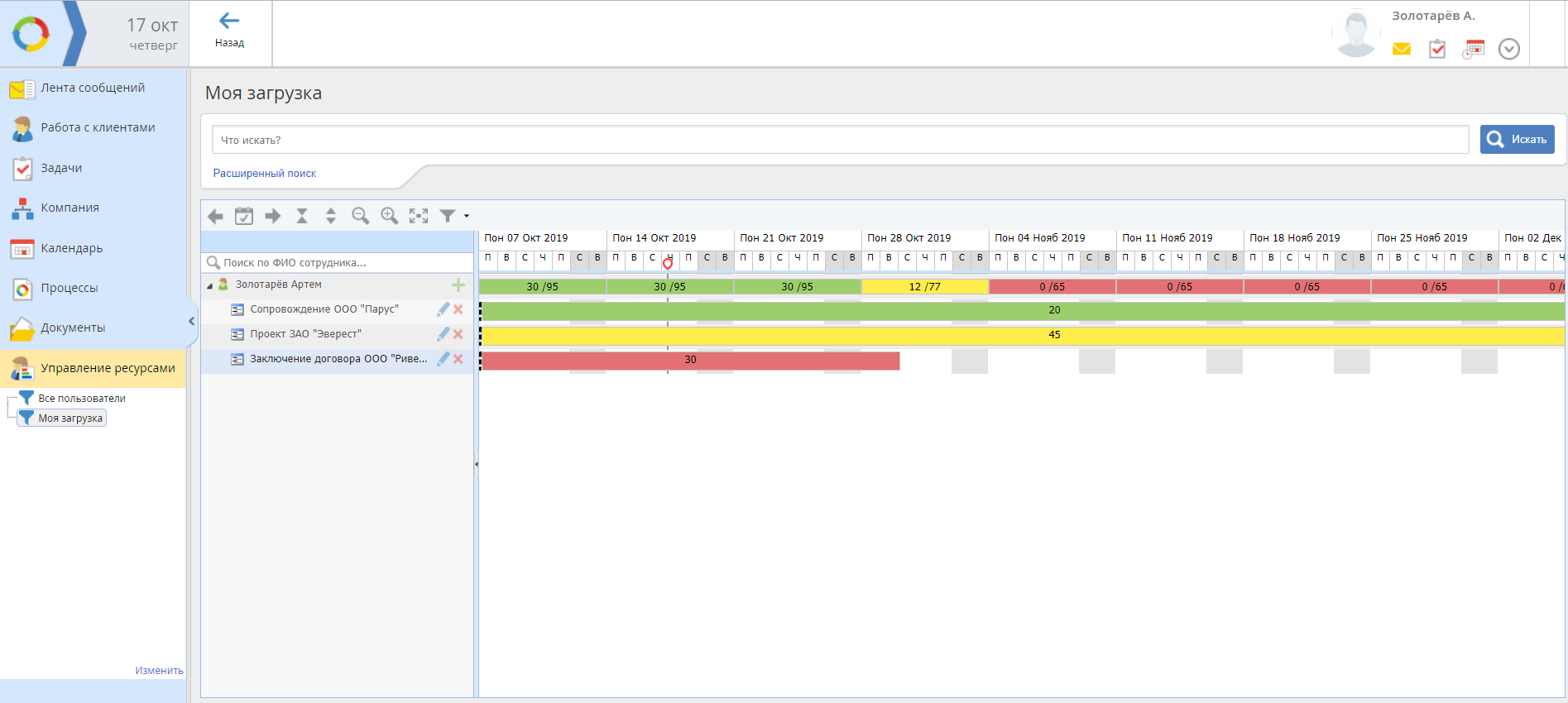Open Задачи in the left menu
1568x703 pixels.
(x=61, y=168)
